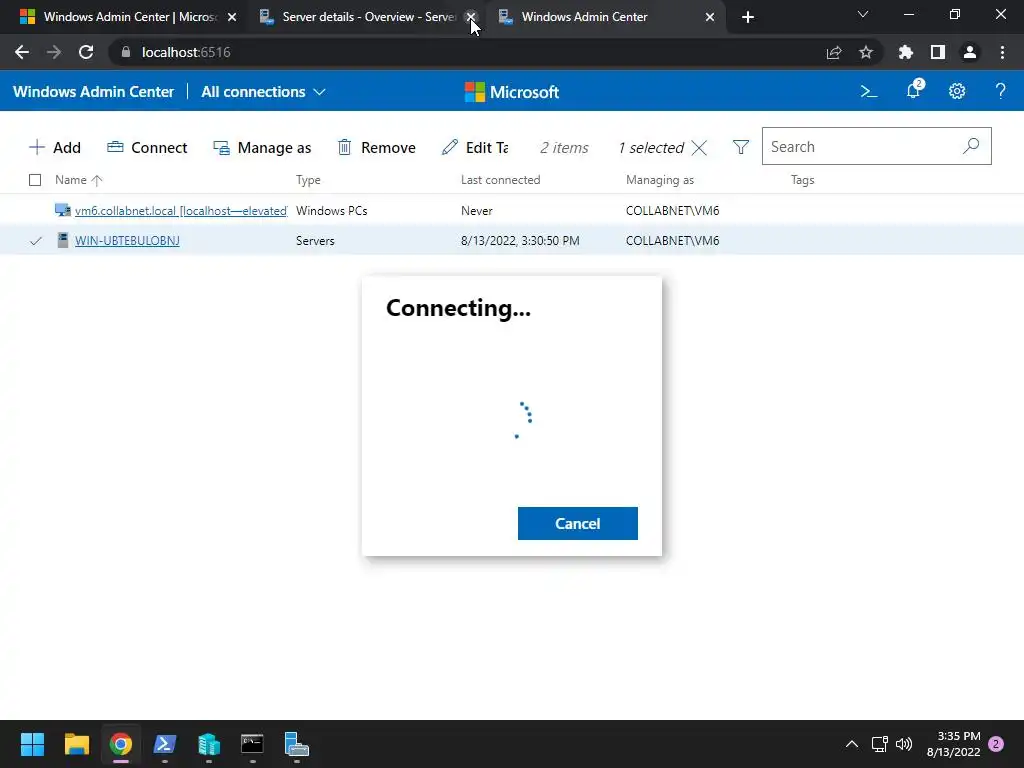
Task: Click the server icon for WIN-UBTEBULOBNJ
Action: (x=63, y=240)
